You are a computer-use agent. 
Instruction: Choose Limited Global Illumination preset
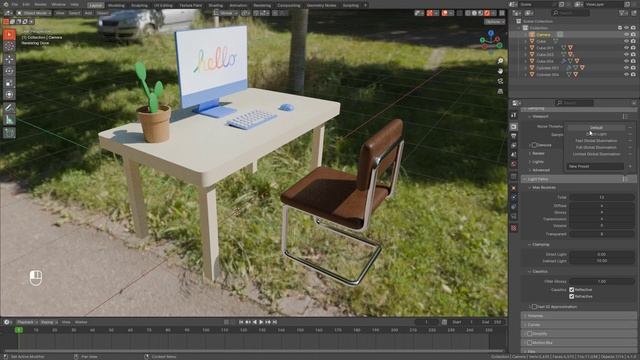[x=596, y=154]
